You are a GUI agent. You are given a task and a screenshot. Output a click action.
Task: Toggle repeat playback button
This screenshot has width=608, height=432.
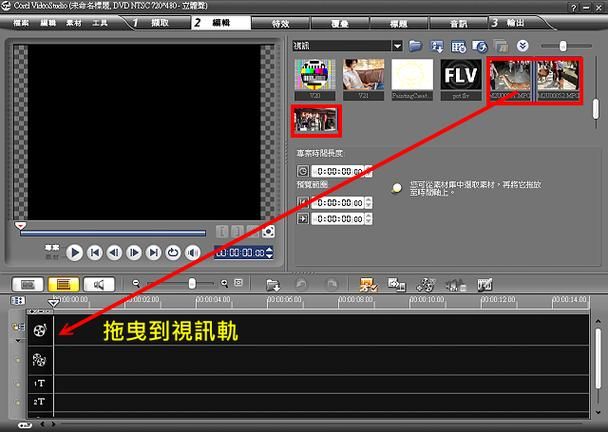[173, 253]
